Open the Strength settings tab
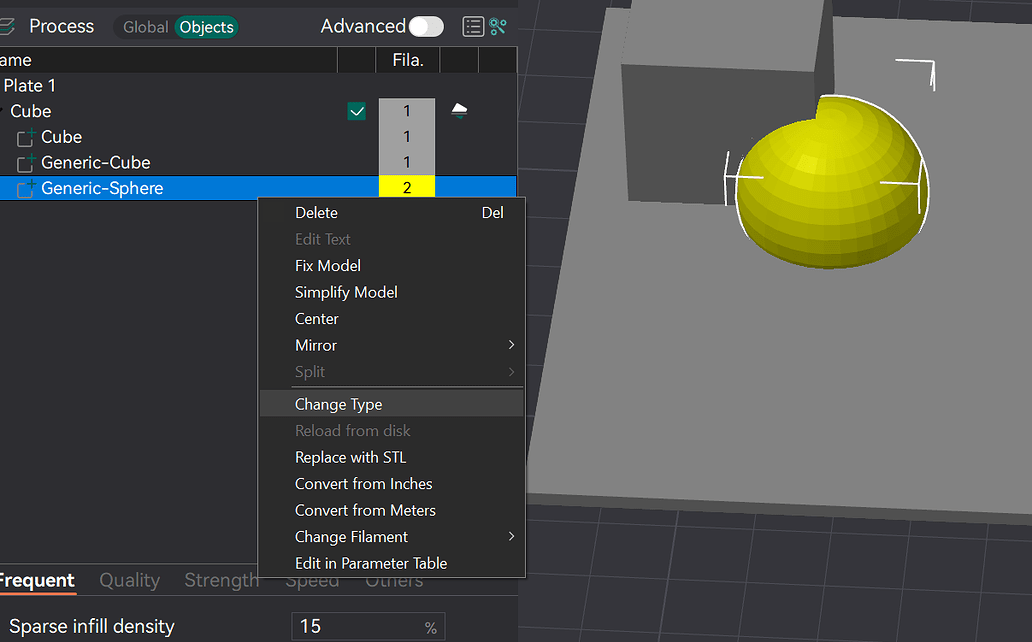This screenshot has width=1032, height=642. [x=221, y=580]
